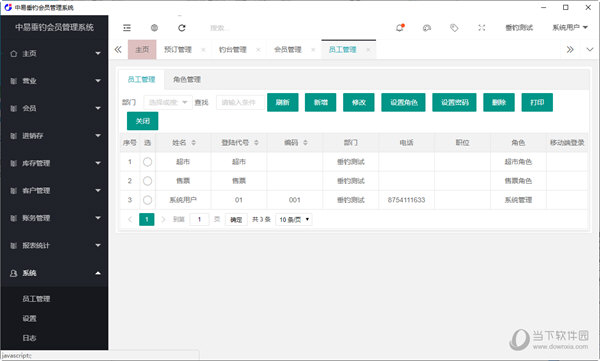
Task: Click the green 关闭 button
Action: coord(142,121)
